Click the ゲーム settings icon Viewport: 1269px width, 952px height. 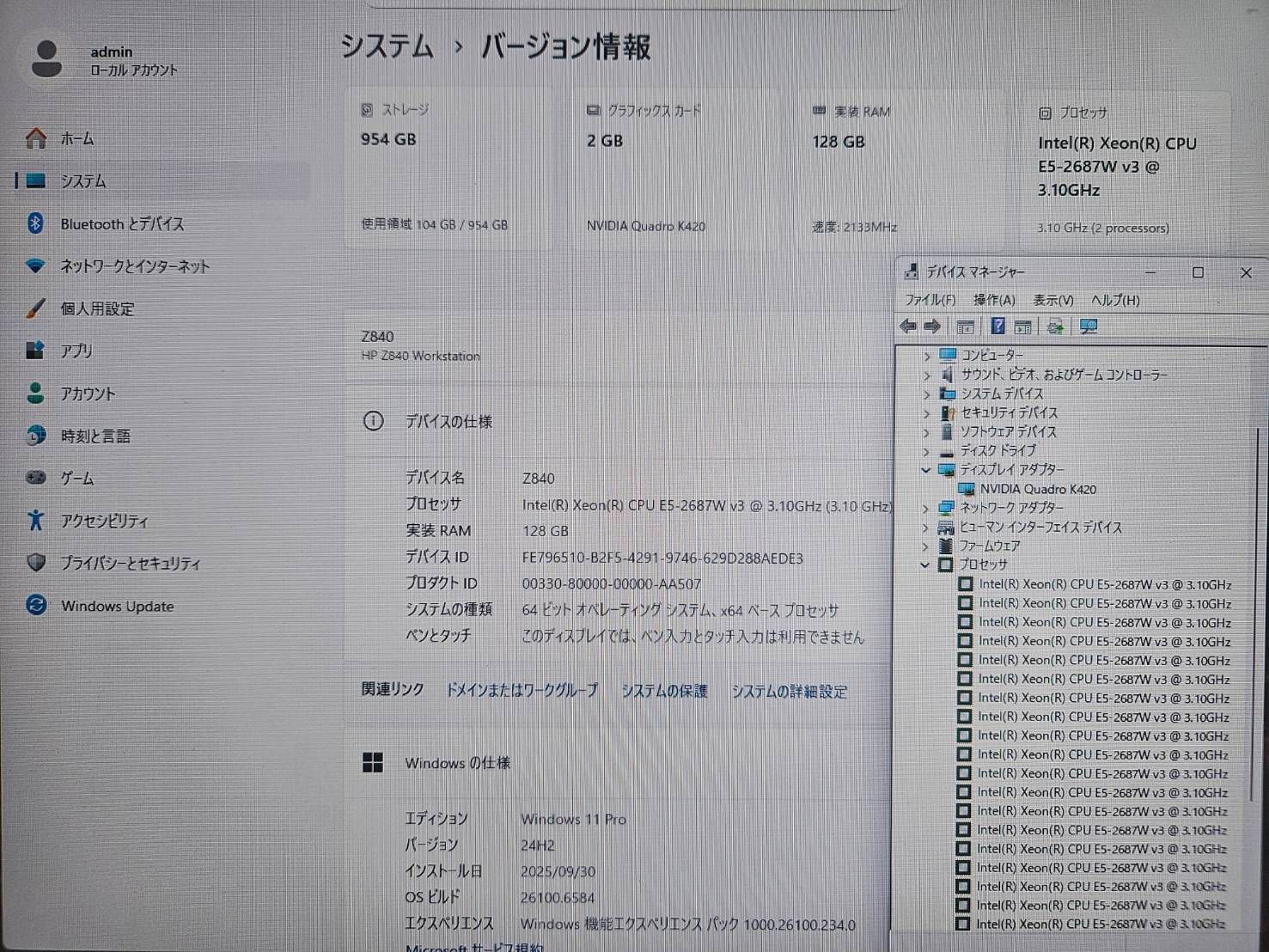tap(35, 478)
